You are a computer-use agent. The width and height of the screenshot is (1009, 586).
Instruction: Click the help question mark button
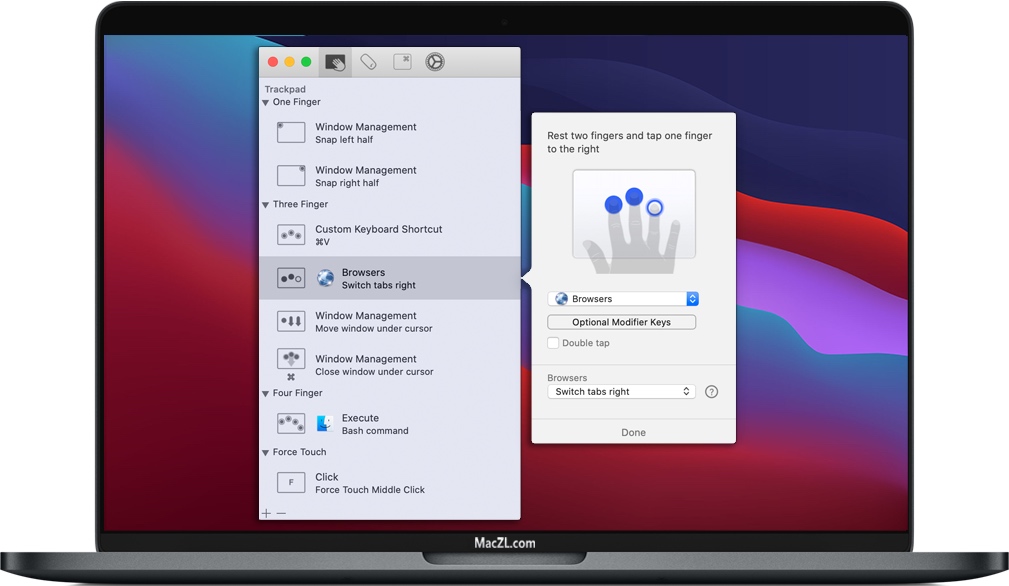[x=712, y=392]
